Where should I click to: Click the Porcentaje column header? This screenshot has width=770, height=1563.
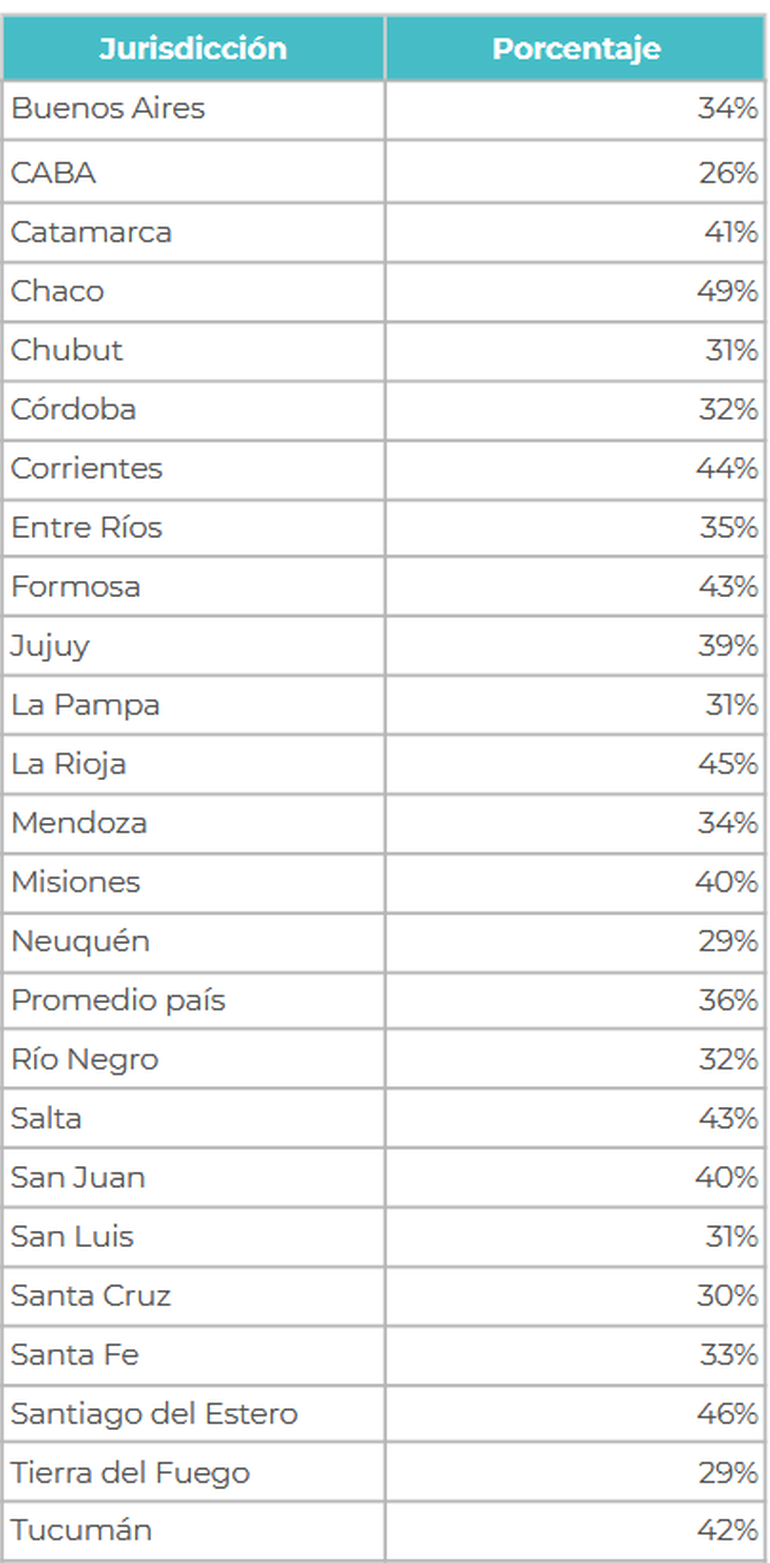click(x=576, y=49)
